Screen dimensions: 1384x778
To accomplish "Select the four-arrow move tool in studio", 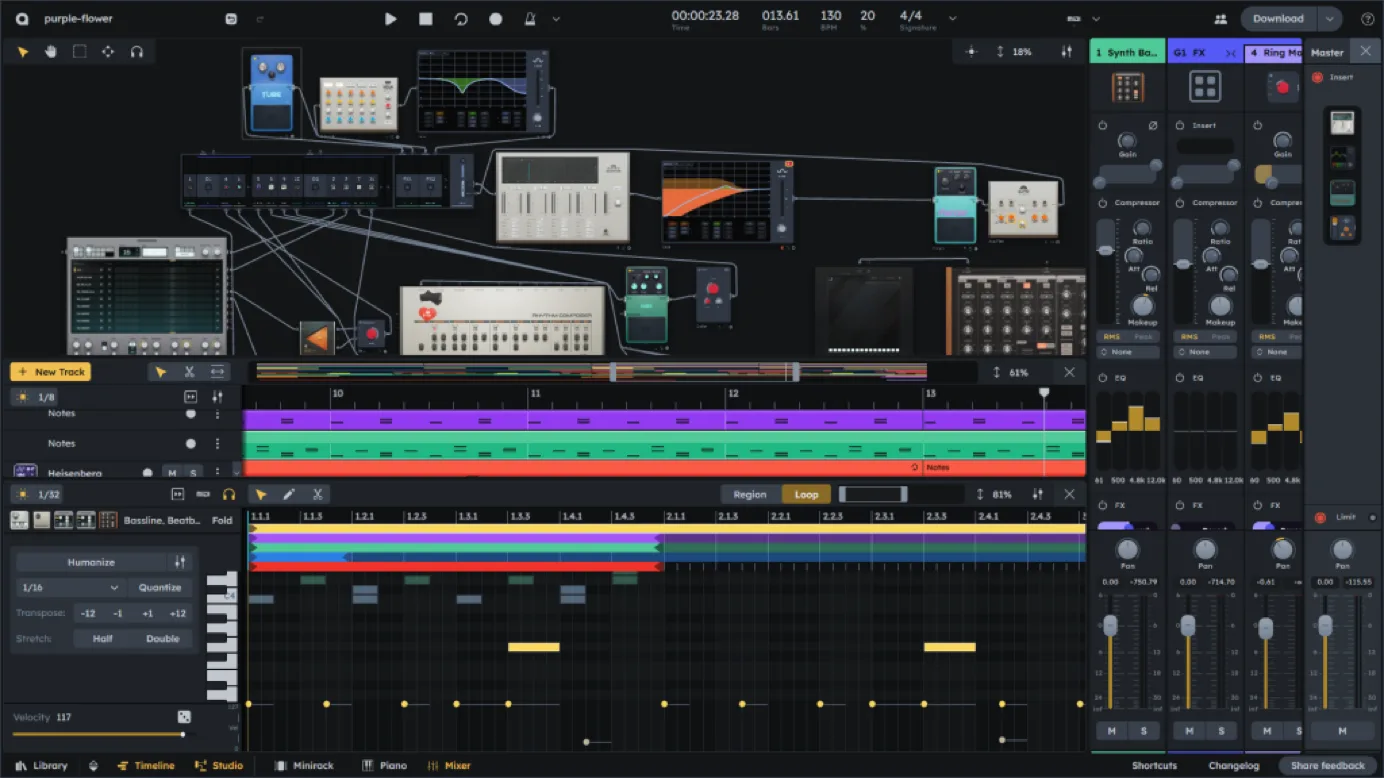I will (108, 52).
